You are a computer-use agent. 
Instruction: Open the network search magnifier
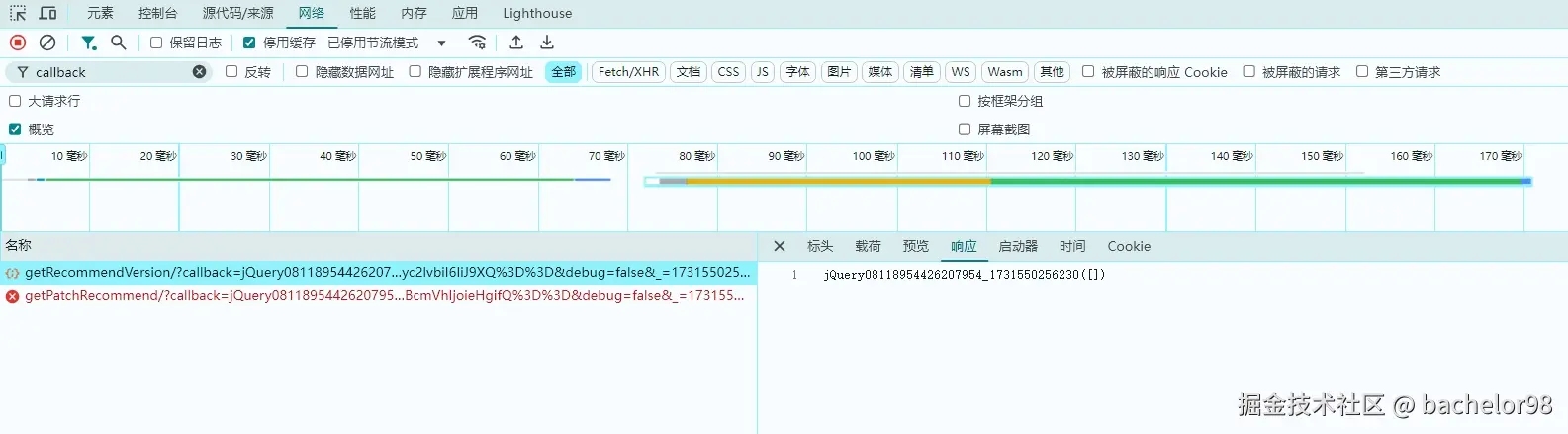119,43
